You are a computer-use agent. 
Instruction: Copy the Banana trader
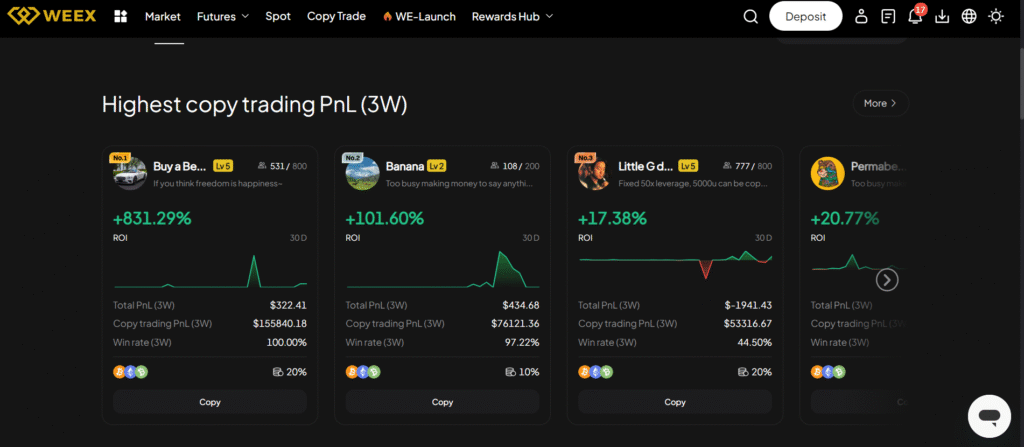(442, 402)
